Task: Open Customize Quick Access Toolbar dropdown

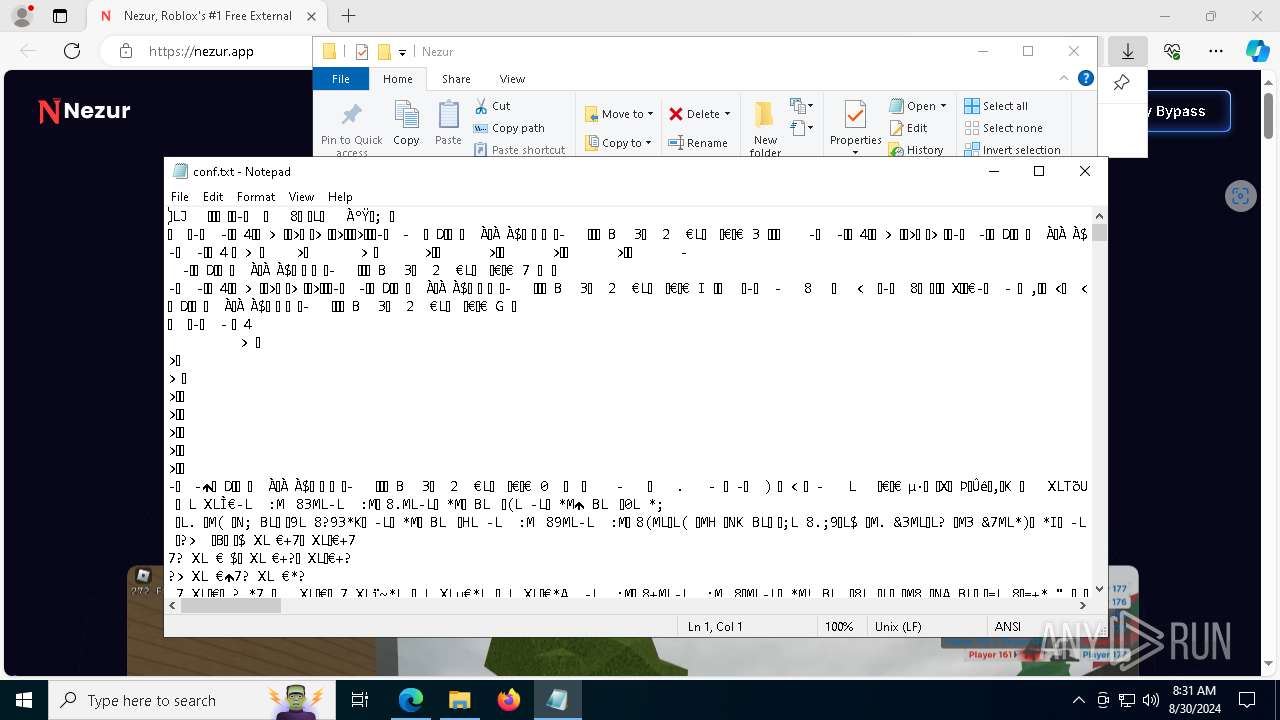Action: pos(402,52)
